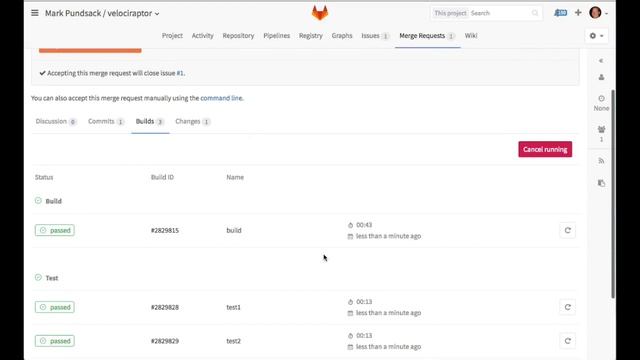Open the hamburger navigation menu

coord(35,13)
